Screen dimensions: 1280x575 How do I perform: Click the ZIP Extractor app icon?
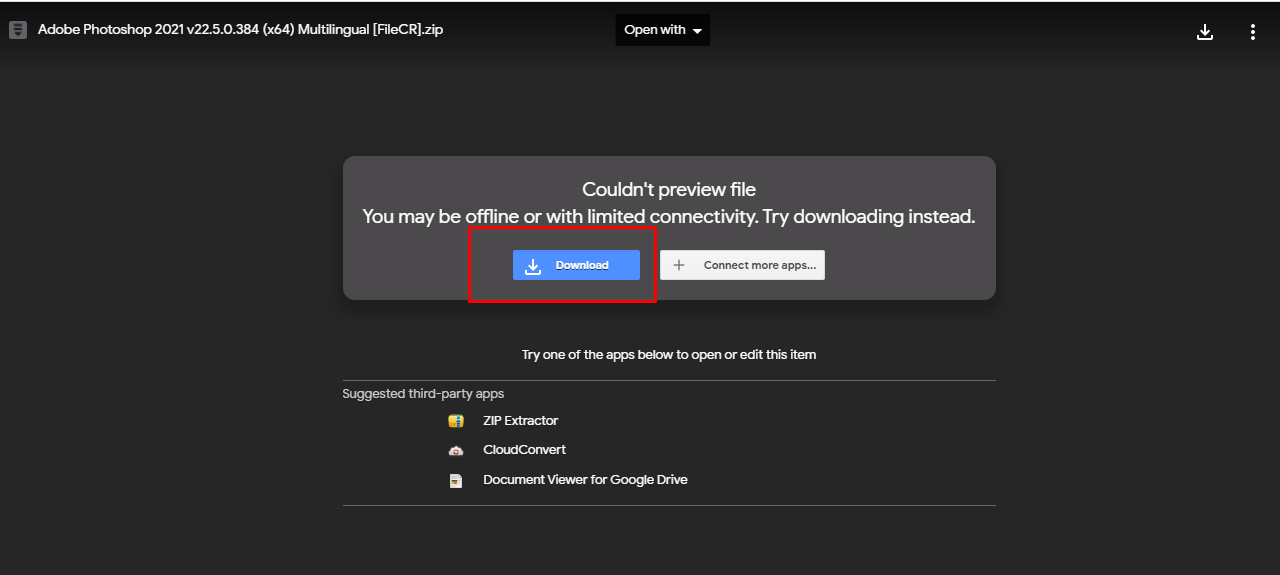[456, 421]
